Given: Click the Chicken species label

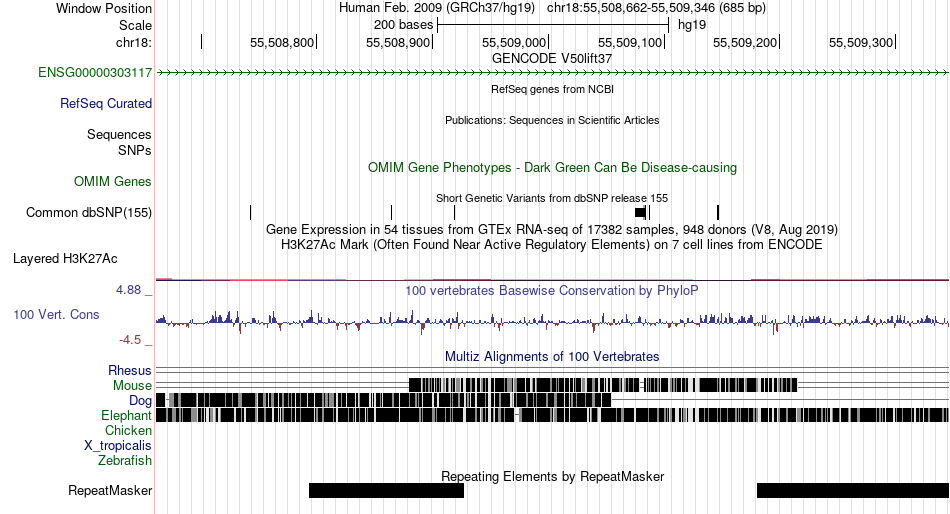Looking at the screenshot, I should click(x=128, y=430).
